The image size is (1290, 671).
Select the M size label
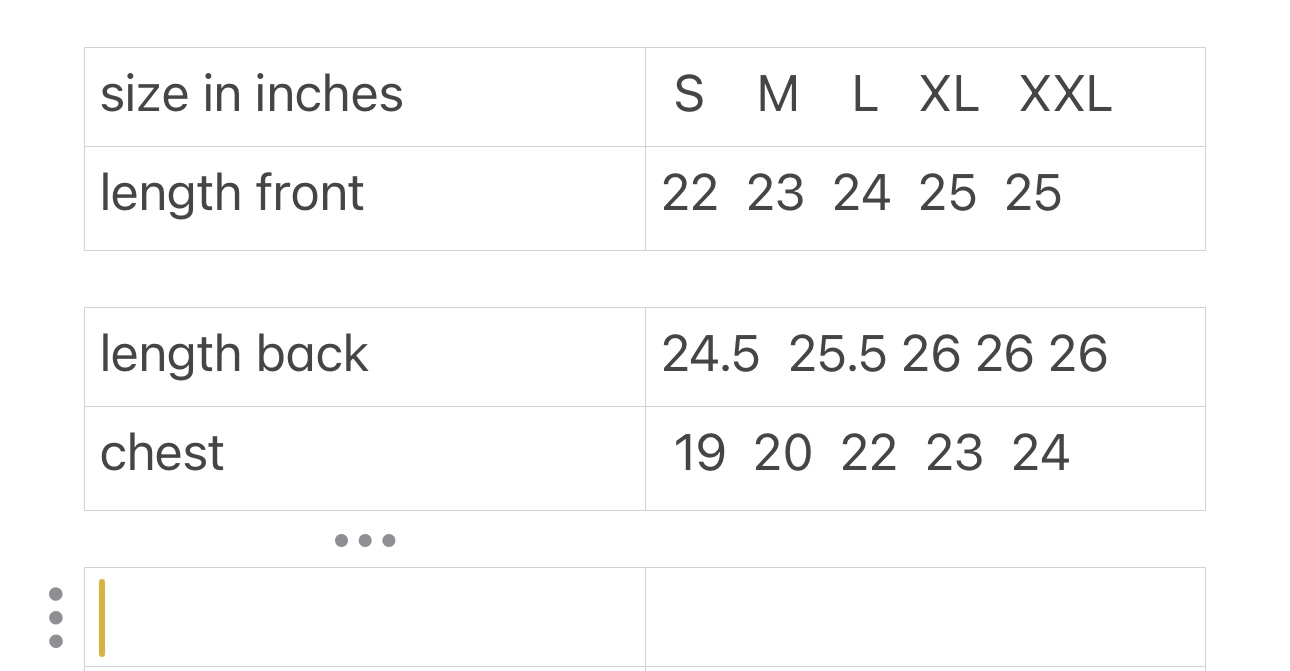[x=778, y=96]
